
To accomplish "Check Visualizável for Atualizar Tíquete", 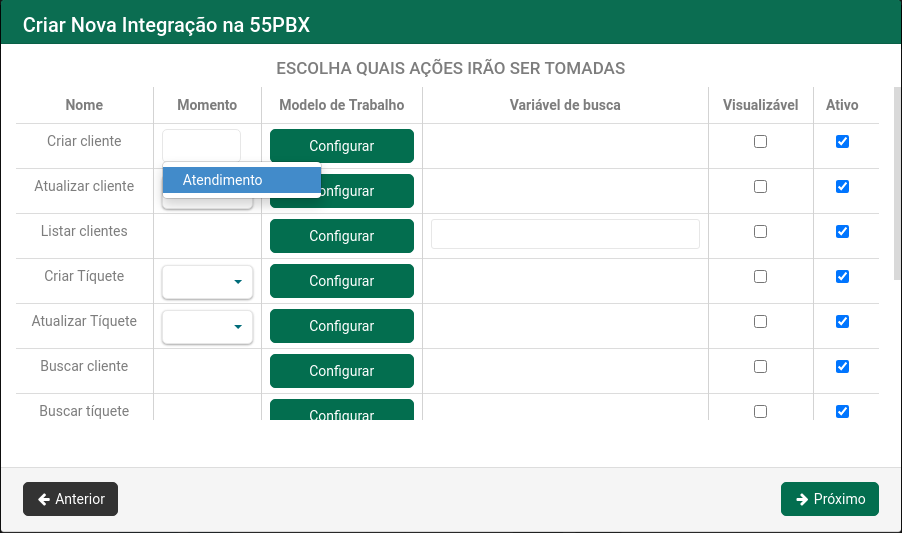I will (x=760, y=321).
